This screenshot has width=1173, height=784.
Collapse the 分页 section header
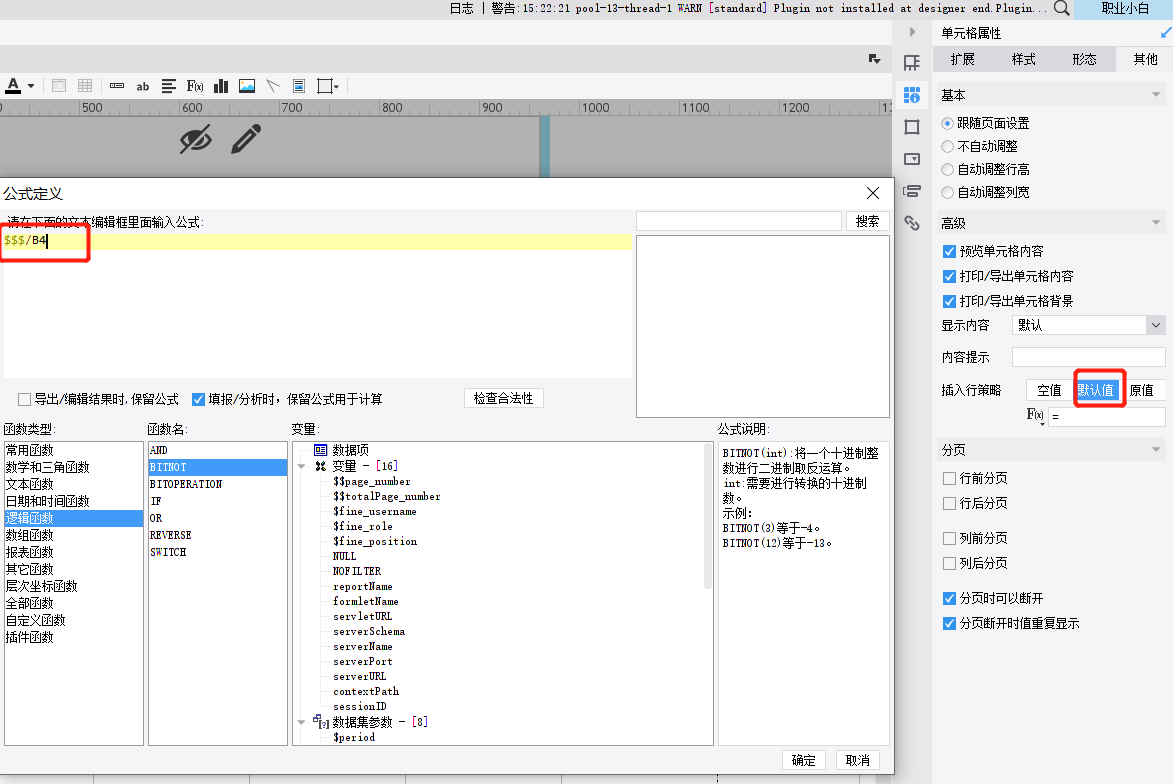coord(1156,450)
